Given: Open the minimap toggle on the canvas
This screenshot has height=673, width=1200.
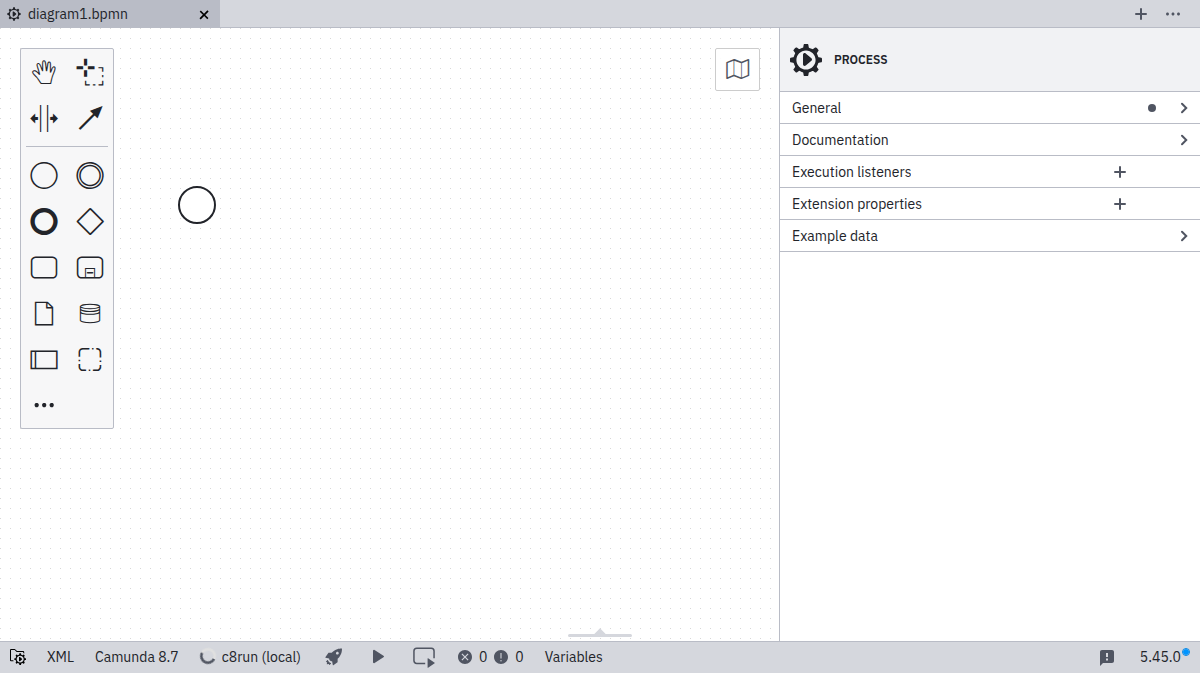Looking at the screenshot, I should pos(737,69).
